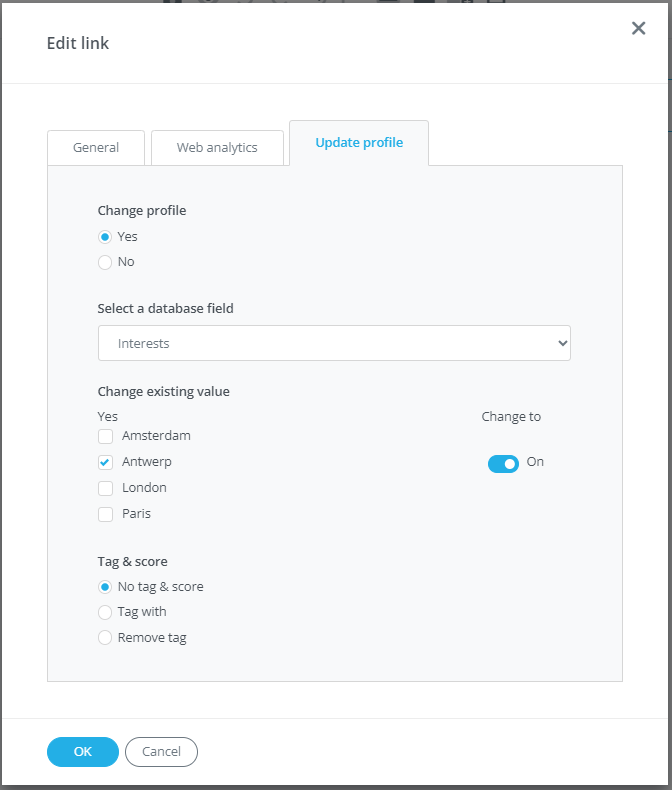Close the Edit link dialog

click(638, 29)
